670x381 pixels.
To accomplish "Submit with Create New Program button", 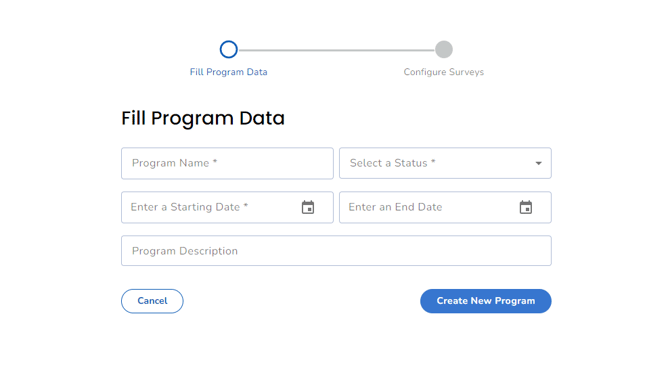I will pos(486,301).
